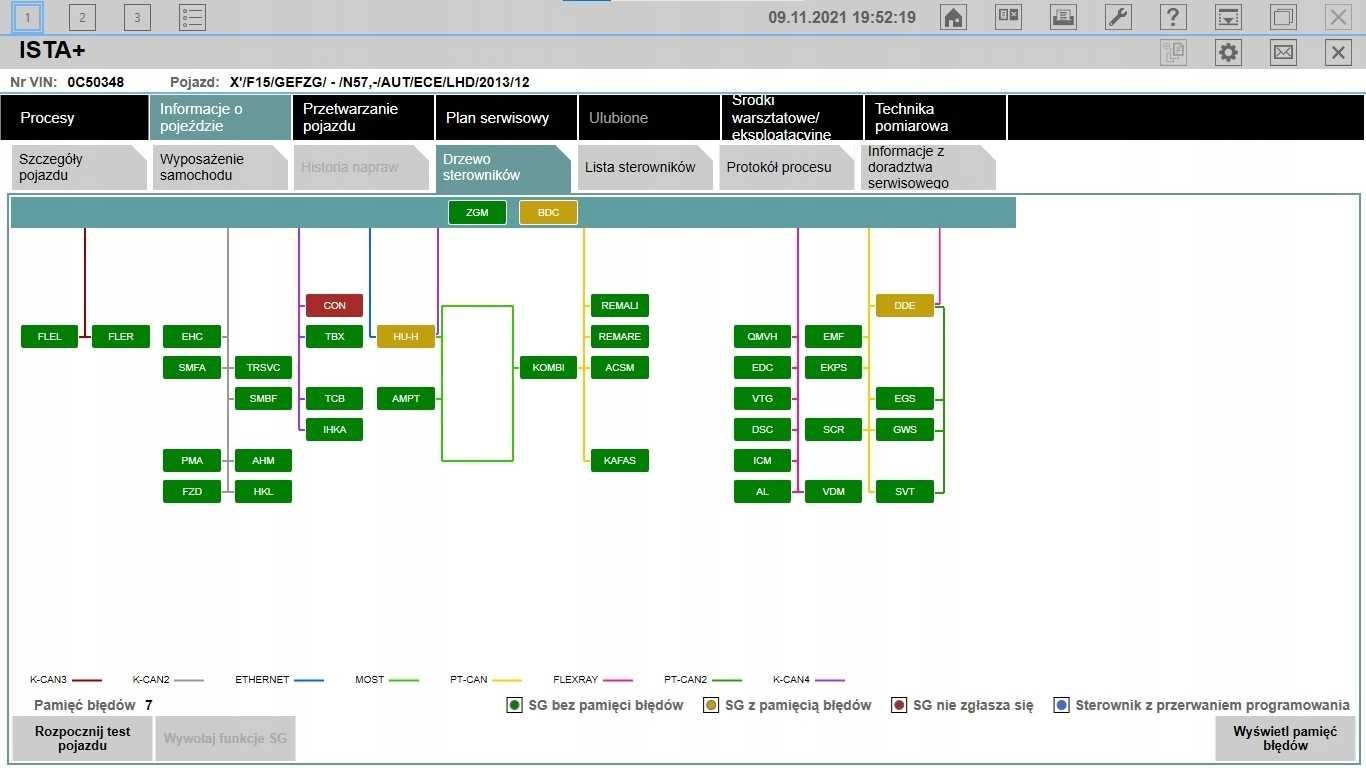This screenshot has height=768, width=1366.
Task: Select the yellow DDE control unit node
Action: (905, 306)
